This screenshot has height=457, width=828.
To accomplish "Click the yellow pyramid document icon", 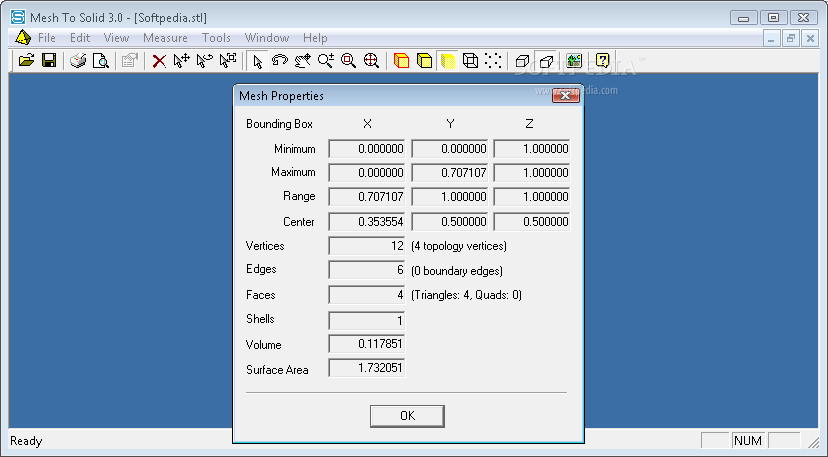I will (x=23, y=38).
